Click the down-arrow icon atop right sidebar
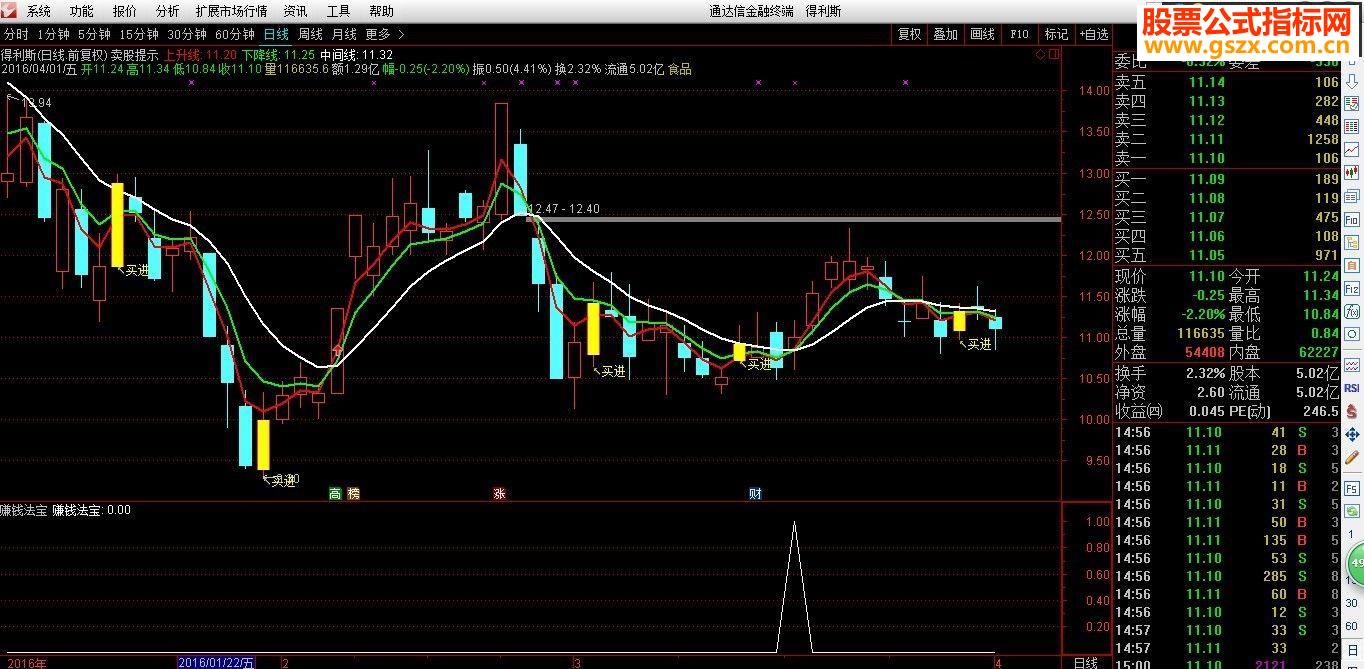The width and height of the screenshot is (1364, 669). pos(1351,80)
